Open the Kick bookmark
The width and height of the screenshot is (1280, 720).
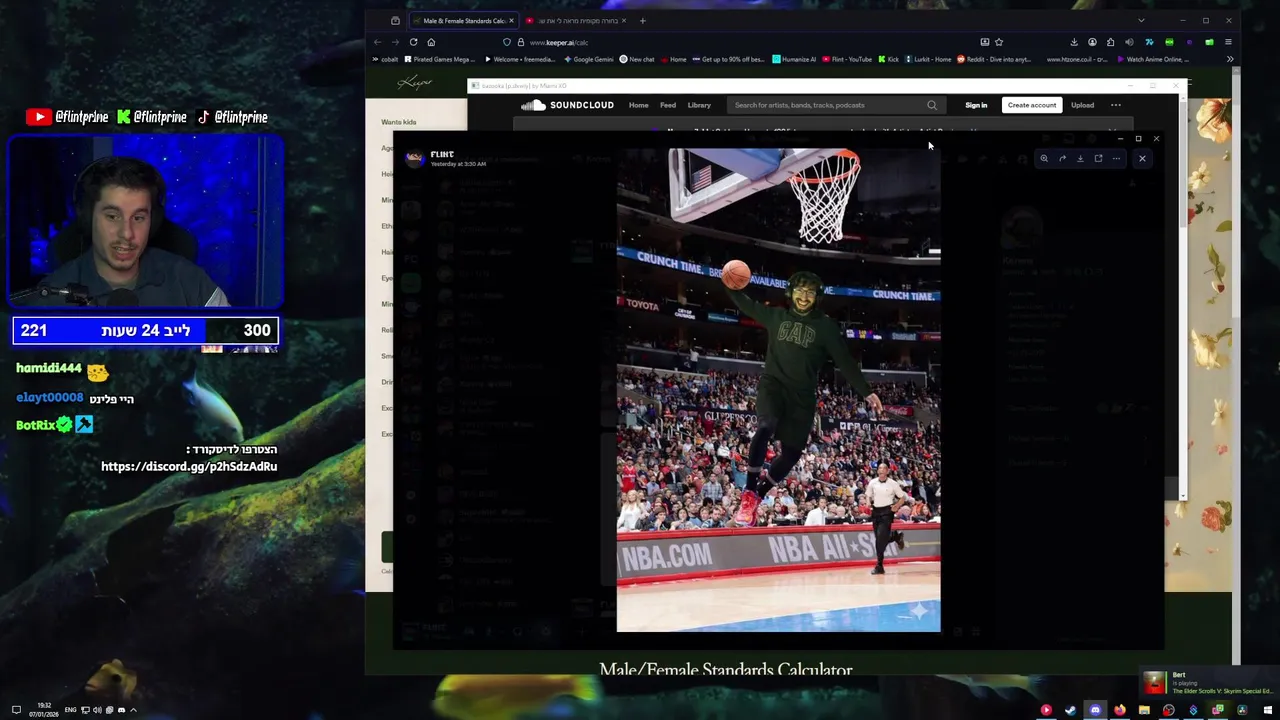[889, 59]
